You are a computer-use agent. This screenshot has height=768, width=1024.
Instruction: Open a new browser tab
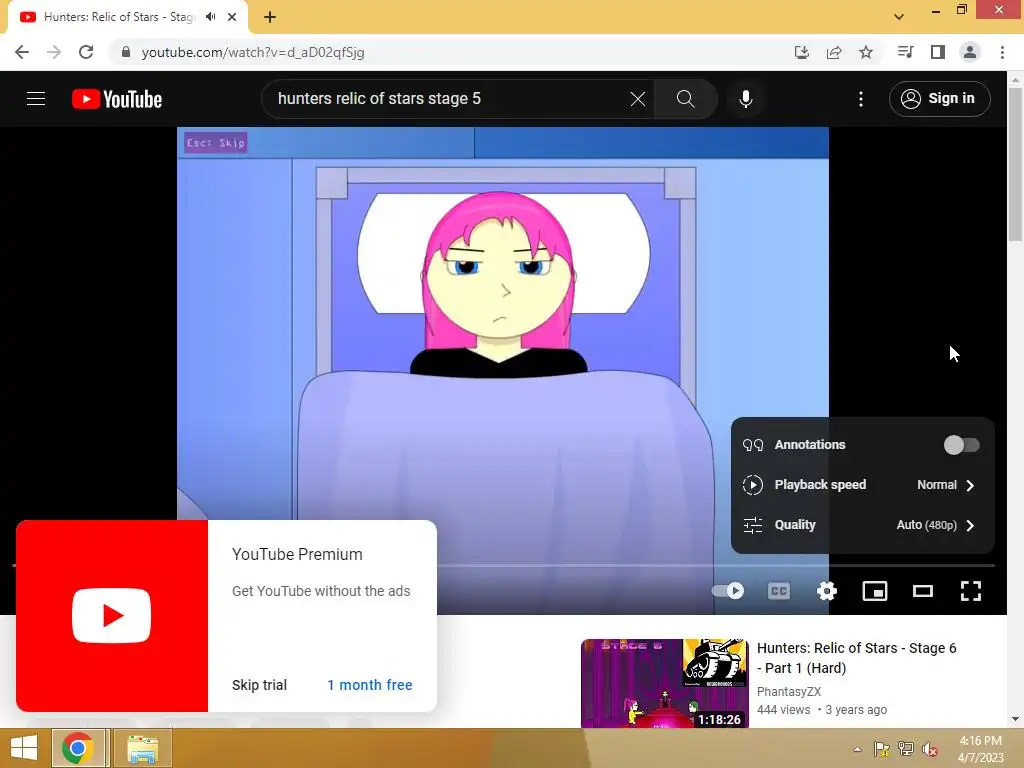(x=270, y=17)
